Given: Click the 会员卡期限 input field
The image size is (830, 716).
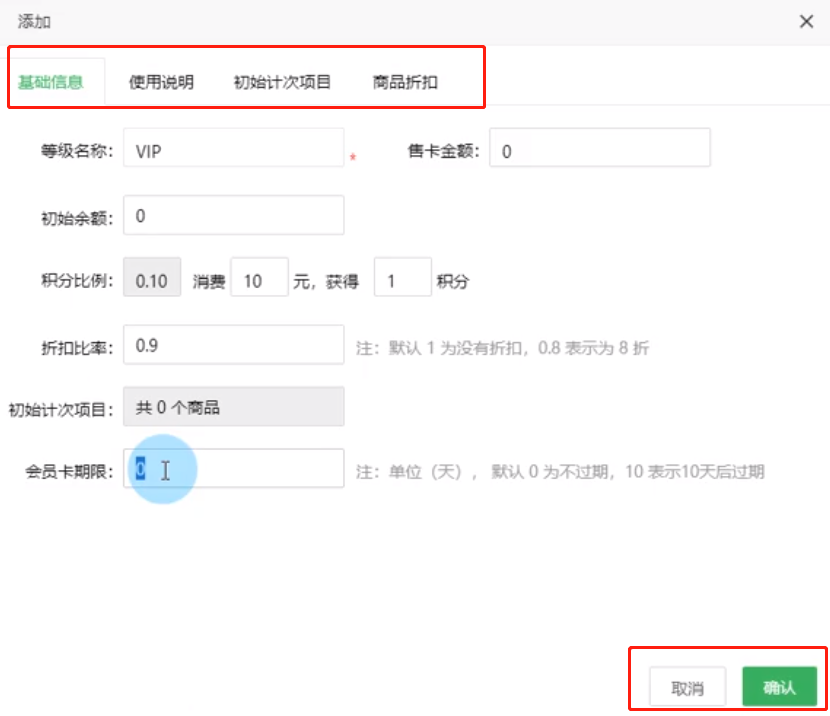Looking at the screenshot, I should click(x=233, y=468).
